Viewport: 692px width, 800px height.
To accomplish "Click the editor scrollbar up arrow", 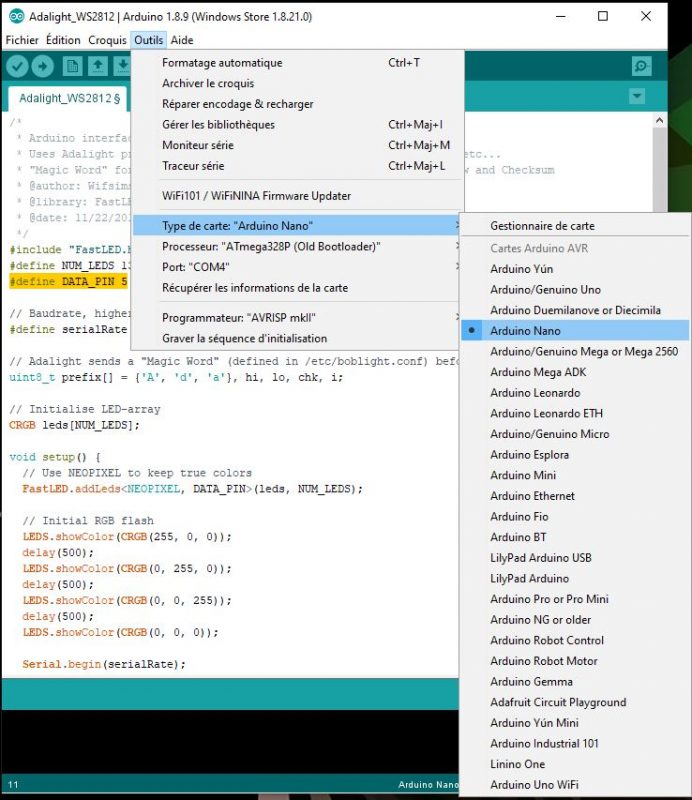I will pyautogui.click(x=659, y=120).
